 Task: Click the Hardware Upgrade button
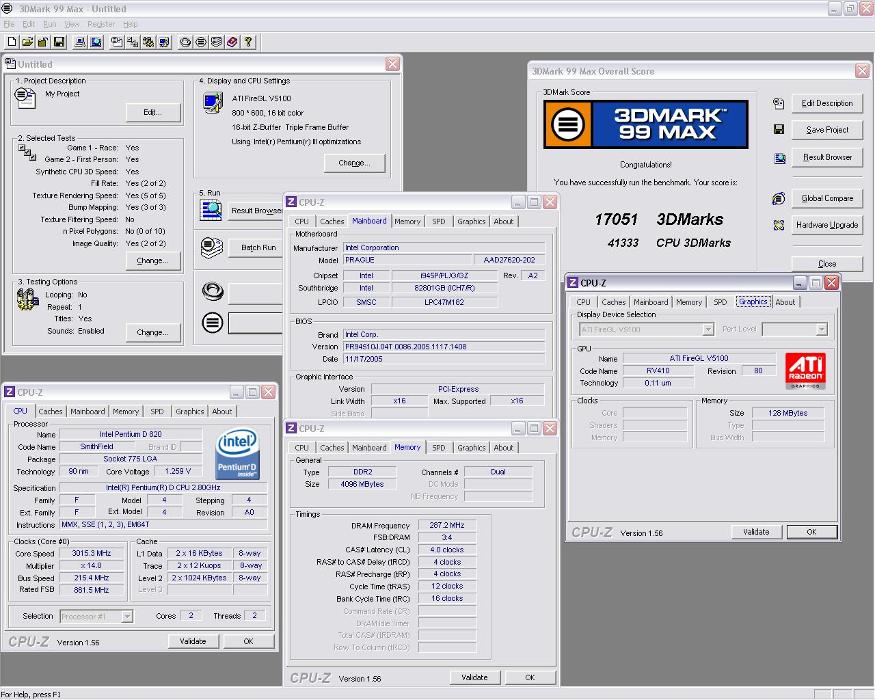(x=826, y=225)
